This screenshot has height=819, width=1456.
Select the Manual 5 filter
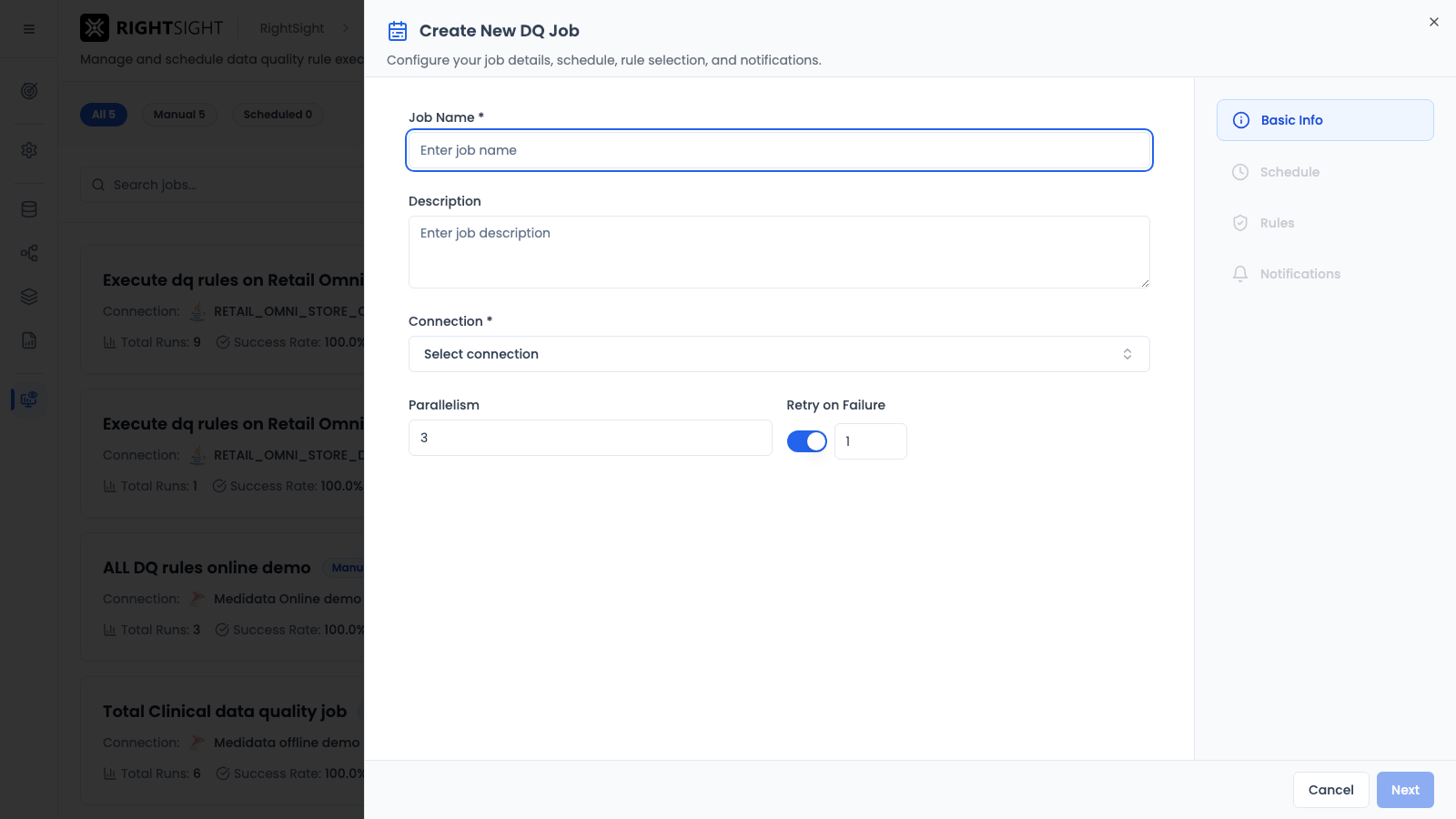pos(179,115)
